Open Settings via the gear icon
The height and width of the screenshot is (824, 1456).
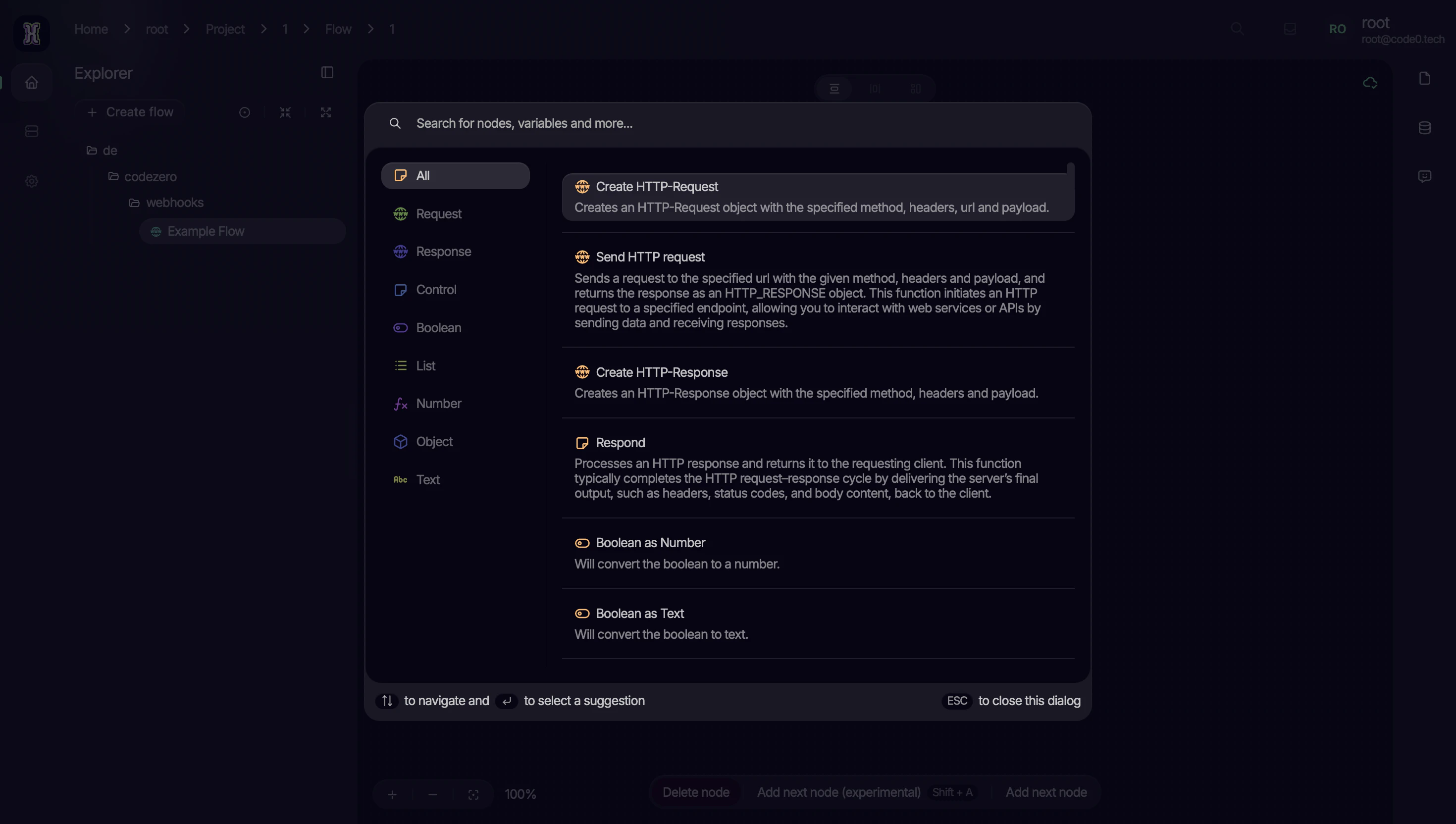click(x=31, y=181)
